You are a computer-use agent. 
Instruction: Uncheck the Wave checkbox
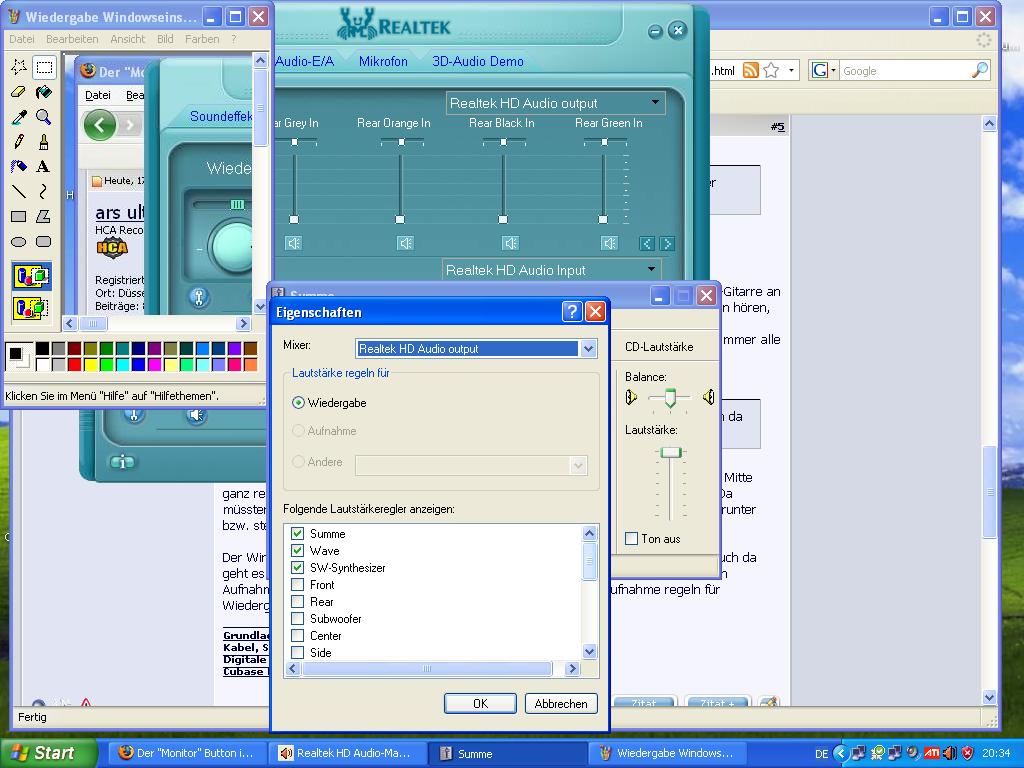[297, 551]
